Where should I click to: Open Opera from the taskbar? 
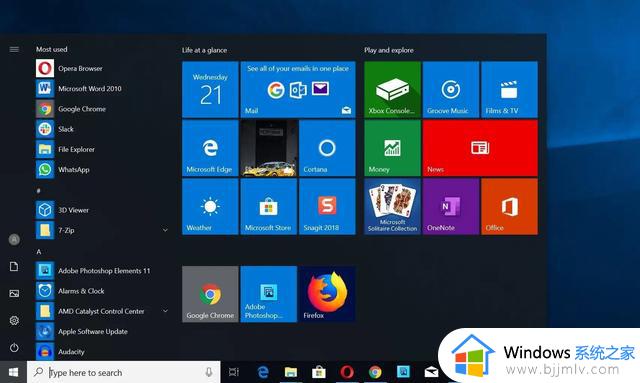[347, 372]
